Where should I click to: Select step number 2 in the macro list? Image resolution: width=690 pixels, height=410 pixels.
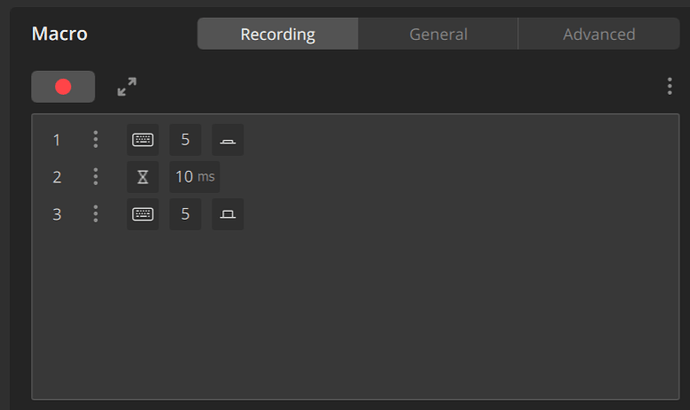(x=57, y=177)
